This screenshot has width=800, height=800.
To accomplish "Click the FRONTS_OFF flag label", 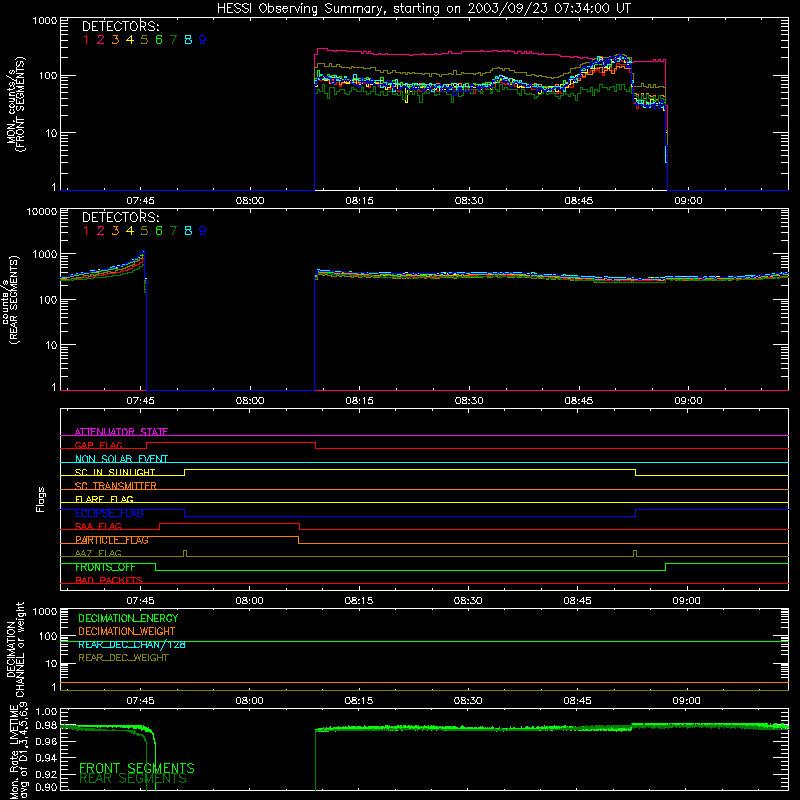I will click(106, 567).
